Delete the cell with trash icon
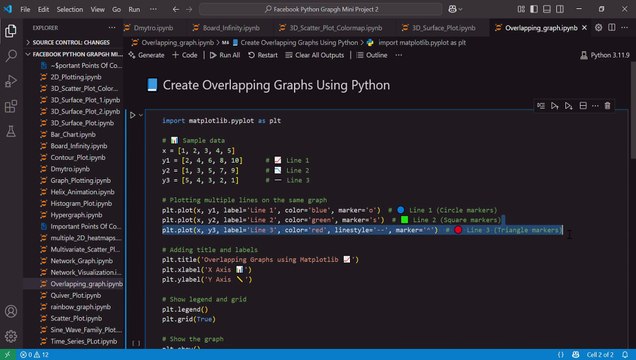636x360 pixels. pos(607,106)
